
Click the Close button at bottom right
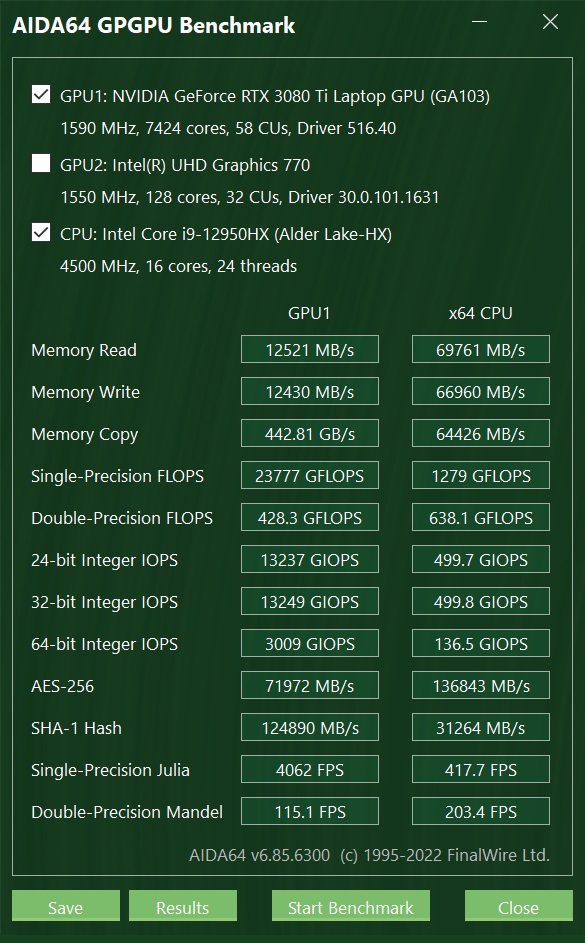click(x=517, y=906)
